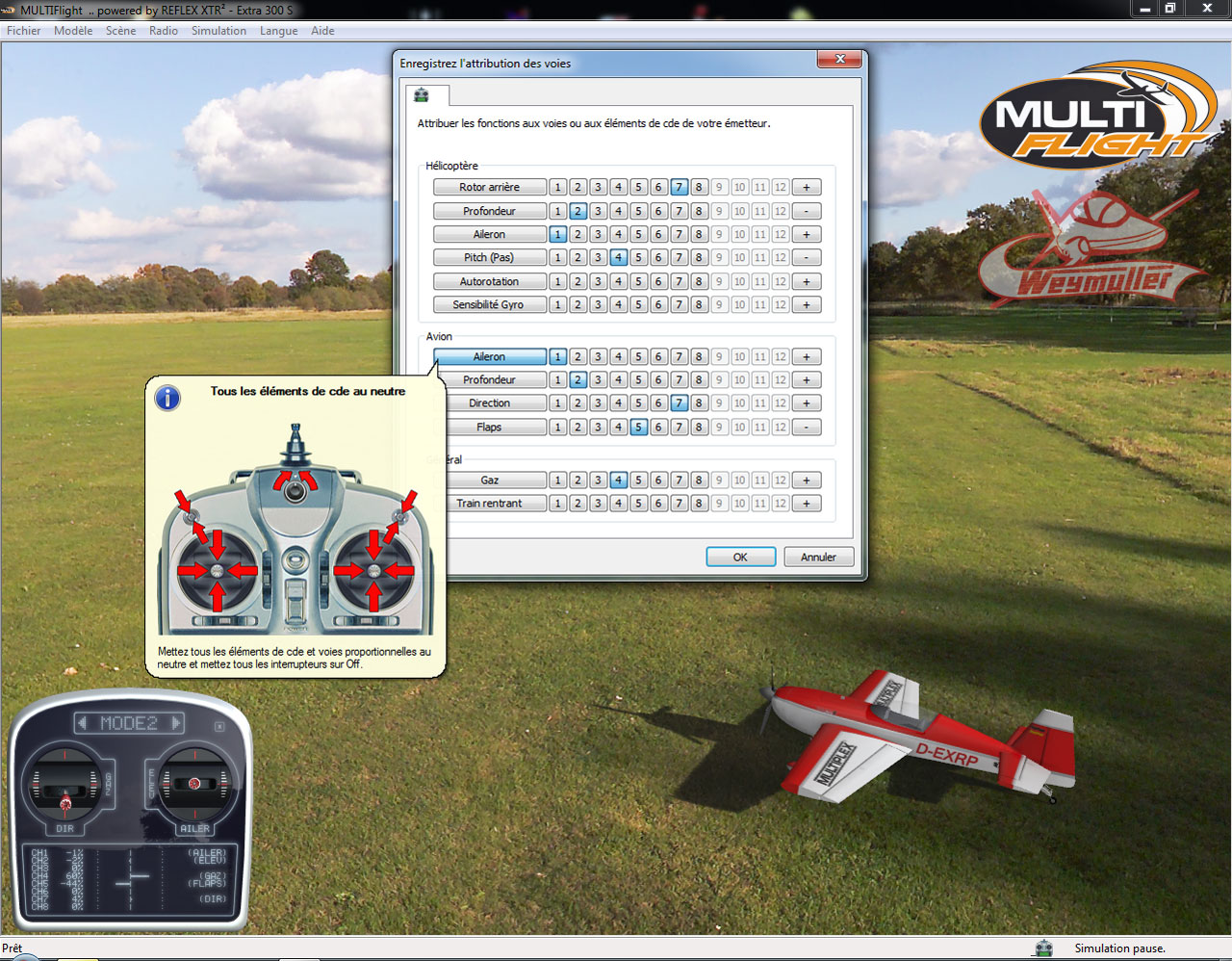Open the Aide menu
The height and width of the screenshot is (961, 1232).
point(322,31)
